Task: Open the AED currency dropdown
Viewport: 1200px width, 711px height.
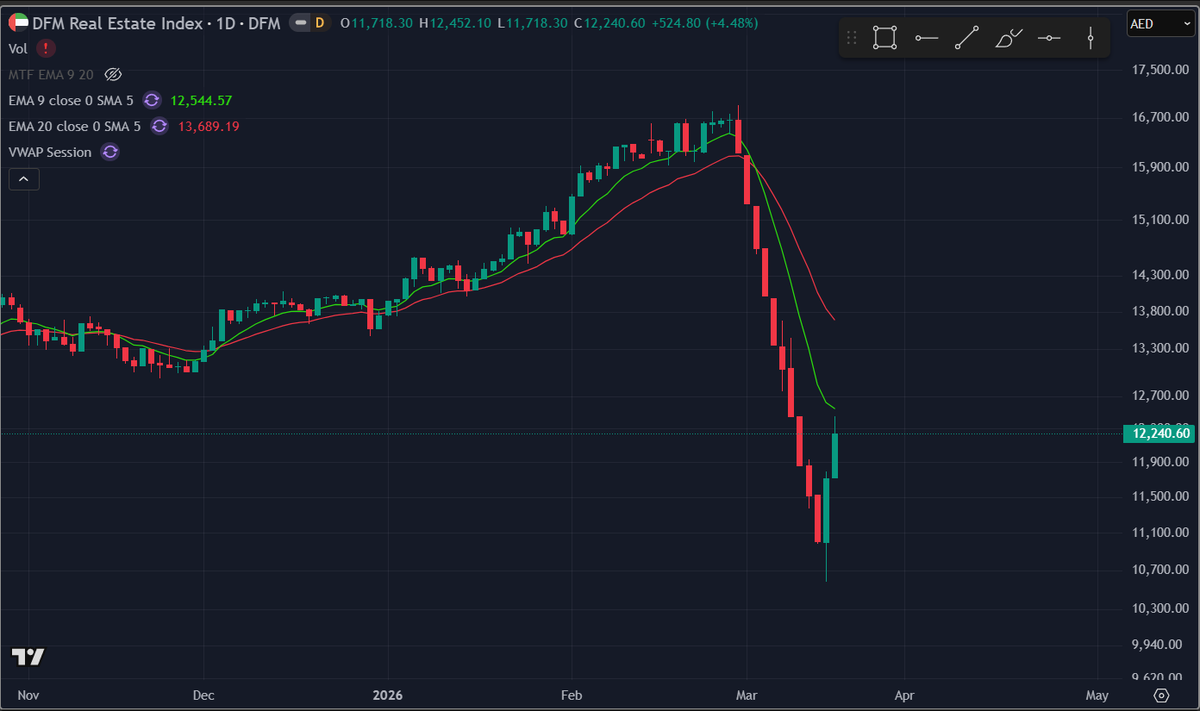Action: point(1159,22)
